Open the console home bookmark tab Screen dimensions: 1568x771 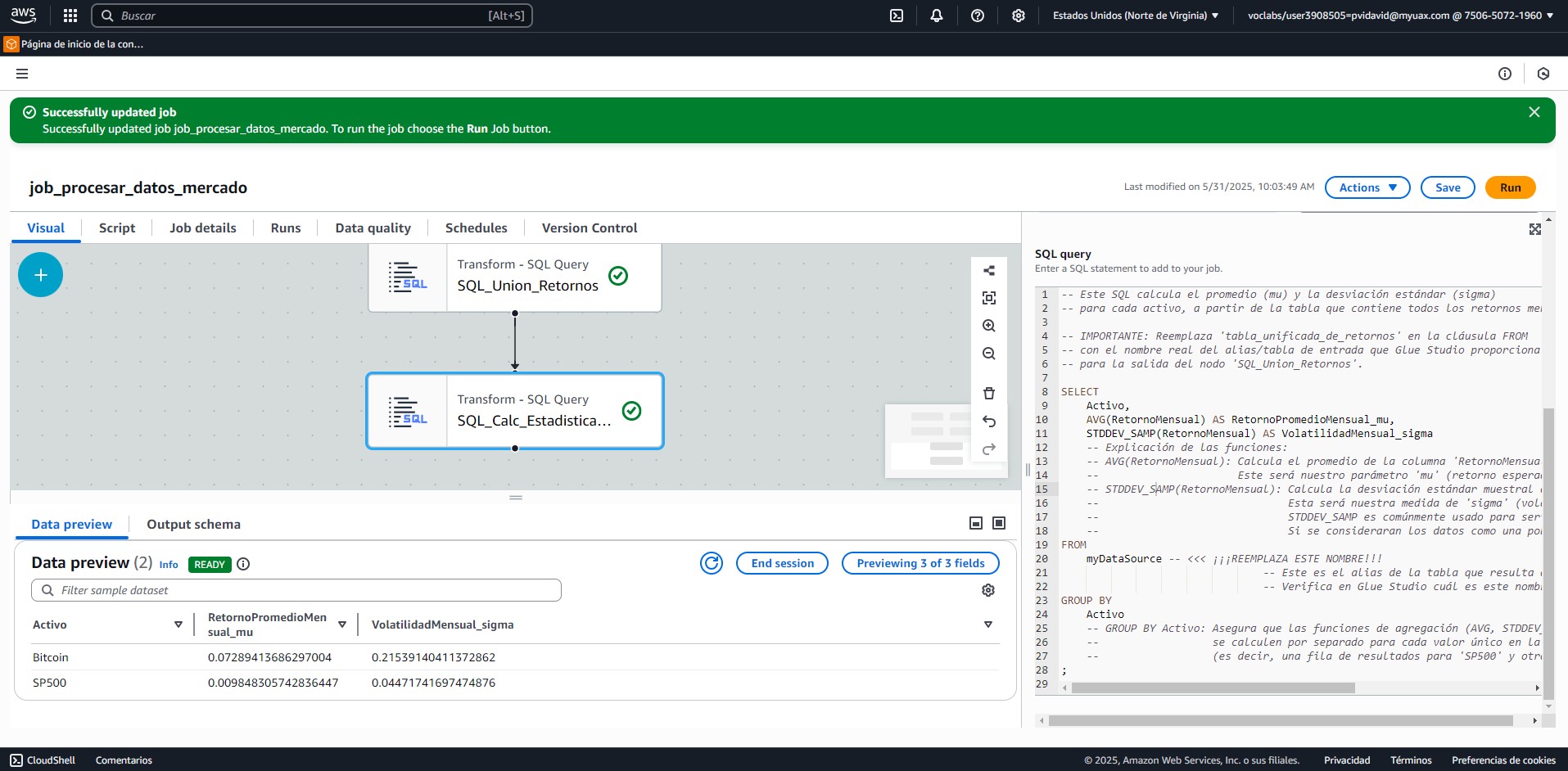75,44
